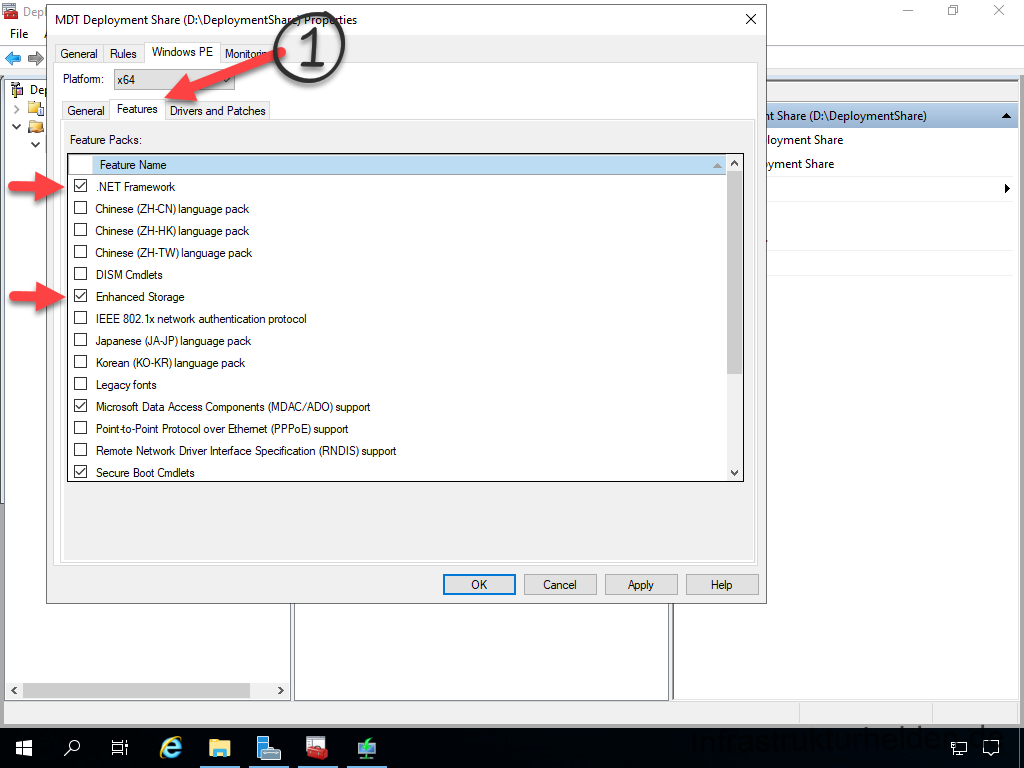Click the feature list scroll up arrow
The height and width of the screenshot is (768, 1024).
pos(735,163)
